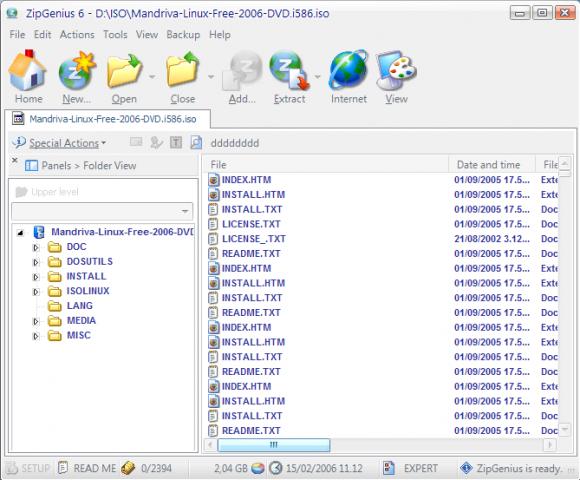Open the View menu in menu bar
Viewport: 580px width, 480px height.
(x=147, y=34)
